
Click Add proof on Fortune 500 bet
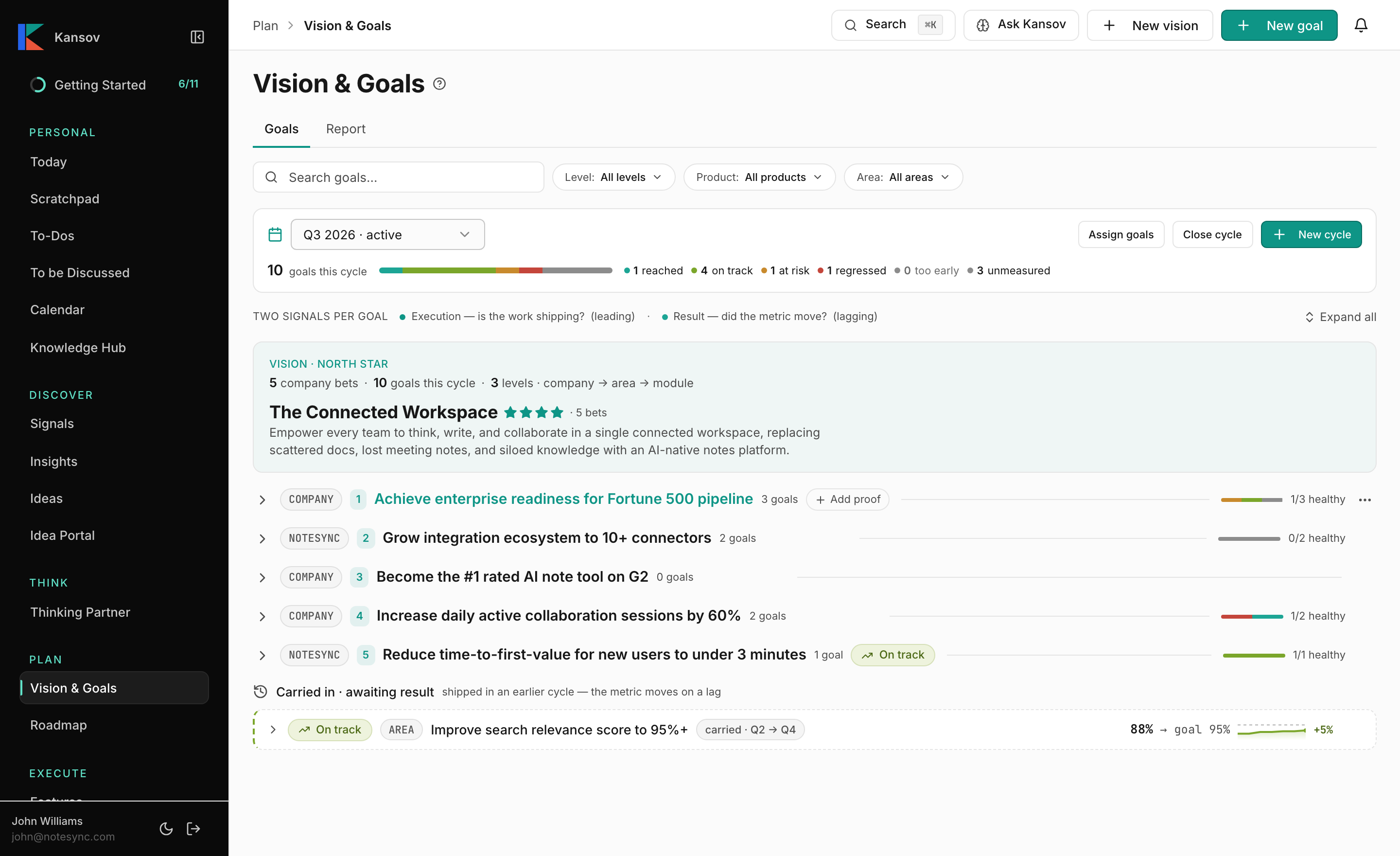(848, 499)
